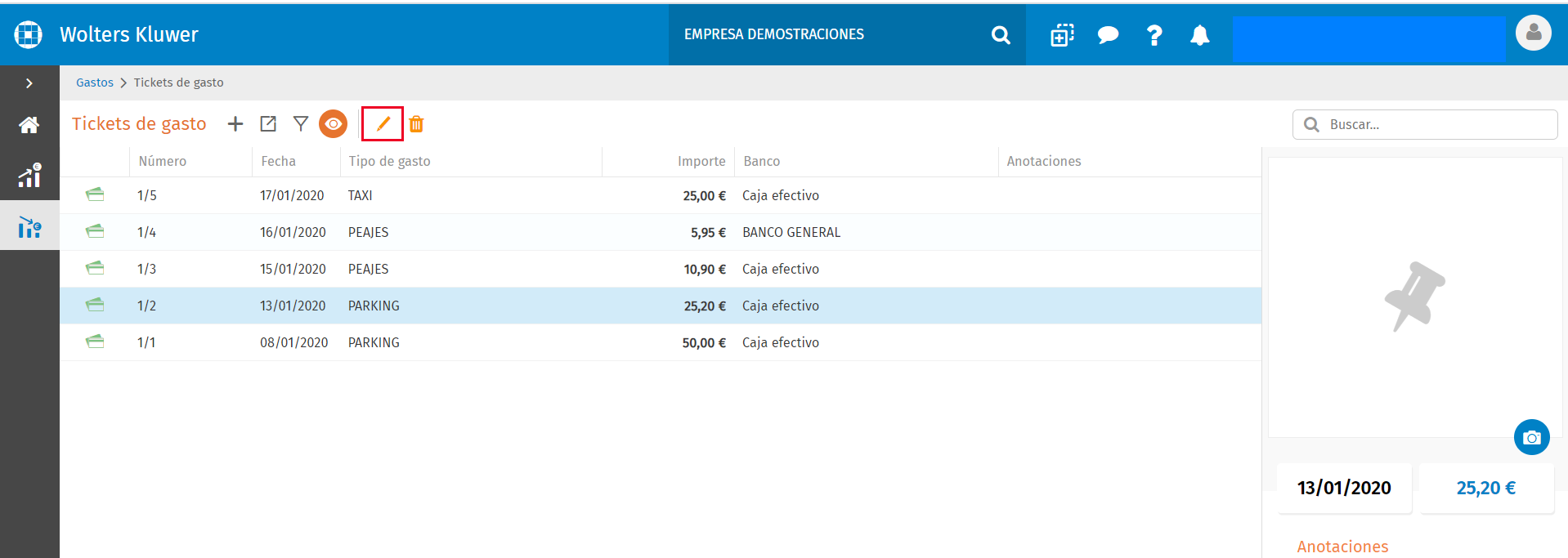Open the chat bubble icon
The image size is (1568, 558).
(x=1108, y=35)
